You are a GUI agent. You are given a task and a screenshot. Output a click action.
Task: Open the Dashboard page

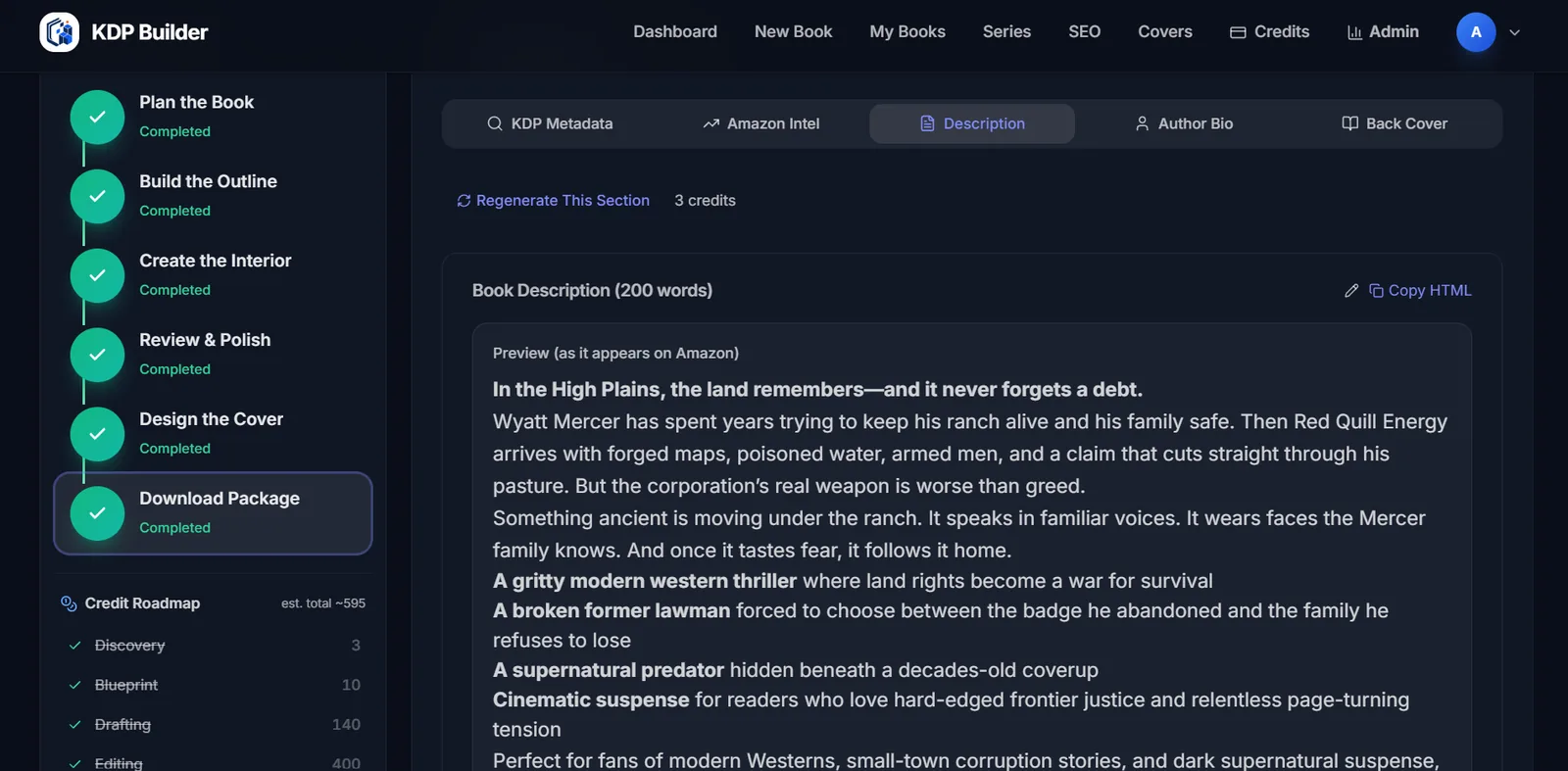(x=675, y=31)
